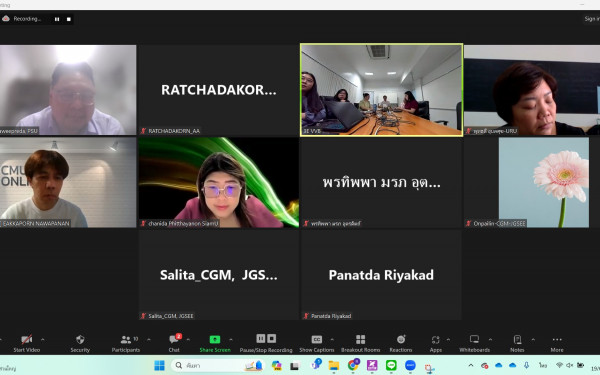The width and height of the screenshot is (600, 375).
Task: Switch the input language indicator
Action: pyautogui.click(x=543, y=365)
